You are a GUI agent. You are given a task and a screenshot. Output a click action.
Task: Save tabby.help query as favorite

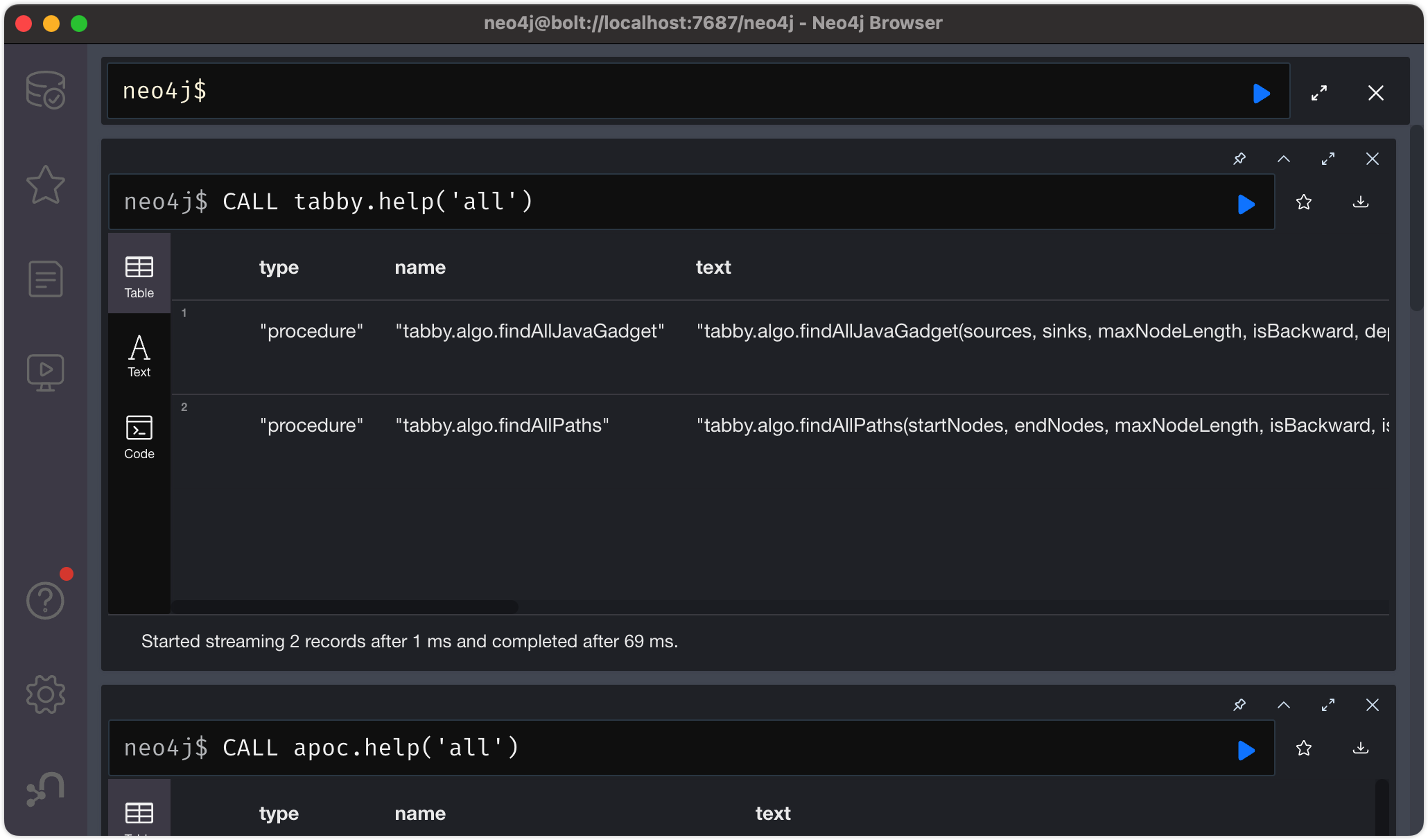pos(1303,202)
